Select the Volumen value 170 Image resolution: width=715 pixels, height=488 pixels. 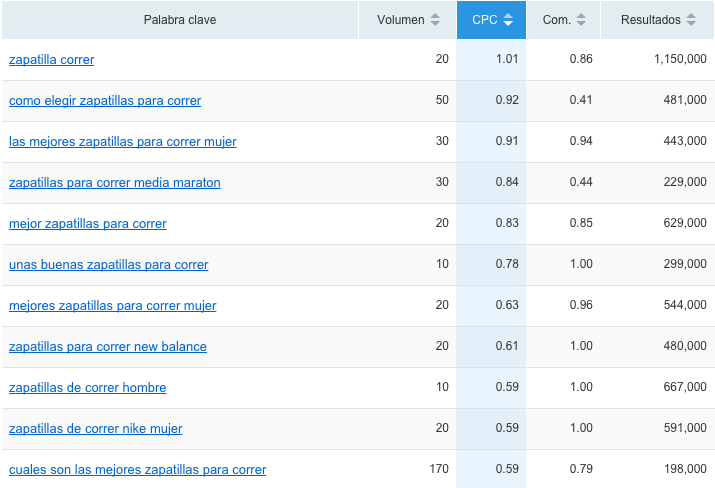pyautogui.click(x=439, y=469)
